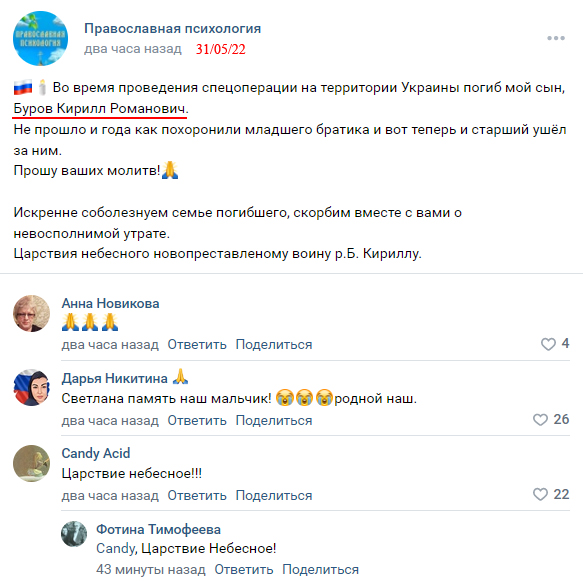This screenshot has height=581, width=583.
Task: Click Ответить under Фотина Тимофеева's reply
Action: 244,569
